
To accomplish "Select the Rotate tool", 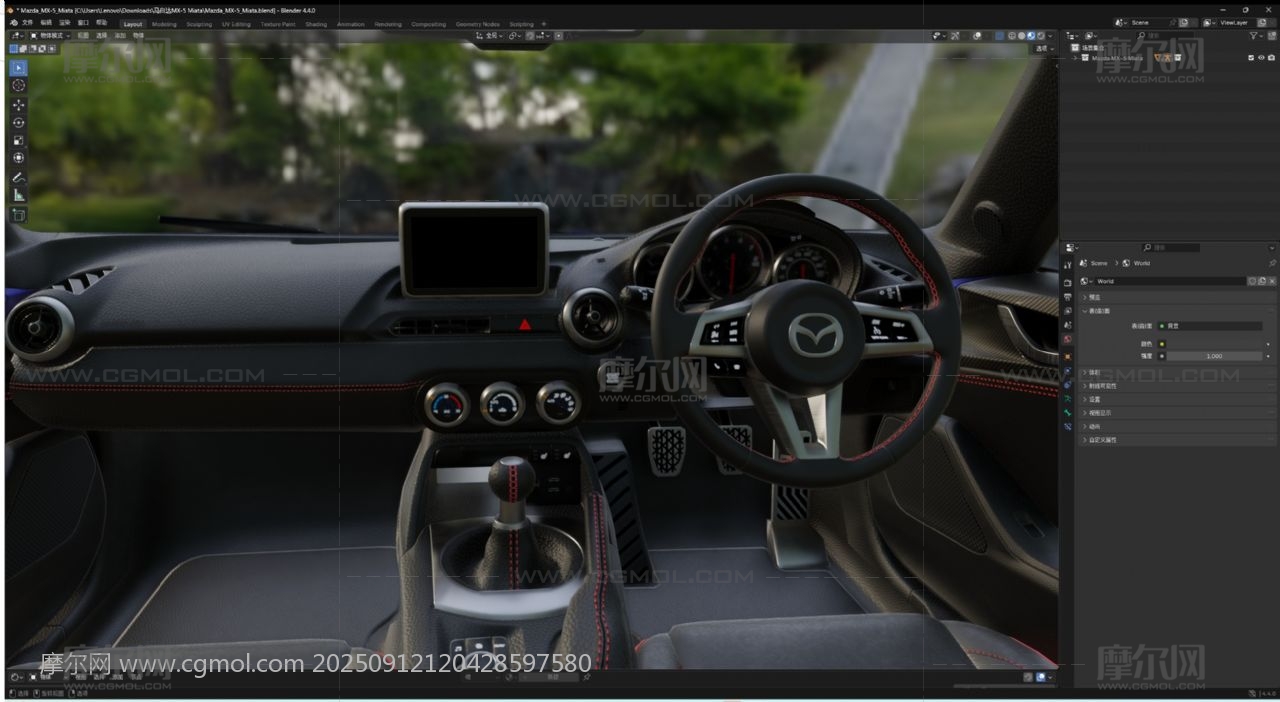I will pos(19,122).
